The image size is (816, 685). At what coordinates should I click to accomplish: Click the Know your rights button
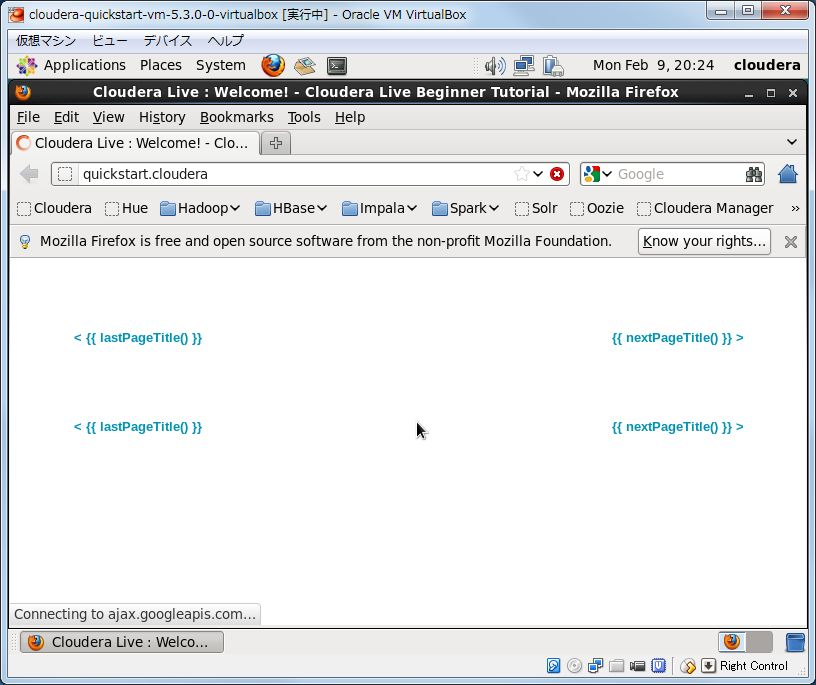click(x=704, y=242)
